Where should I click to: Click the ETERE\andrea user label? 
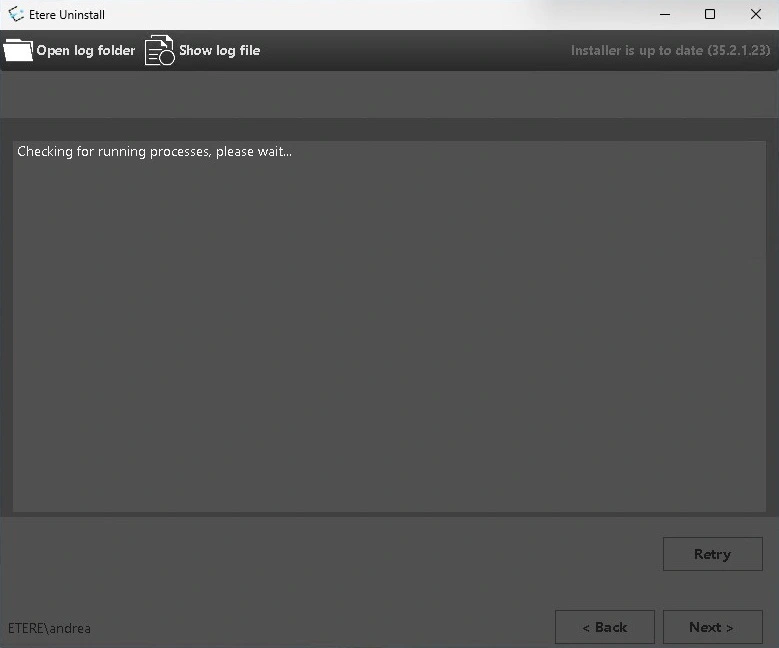(x=49, y=628)
